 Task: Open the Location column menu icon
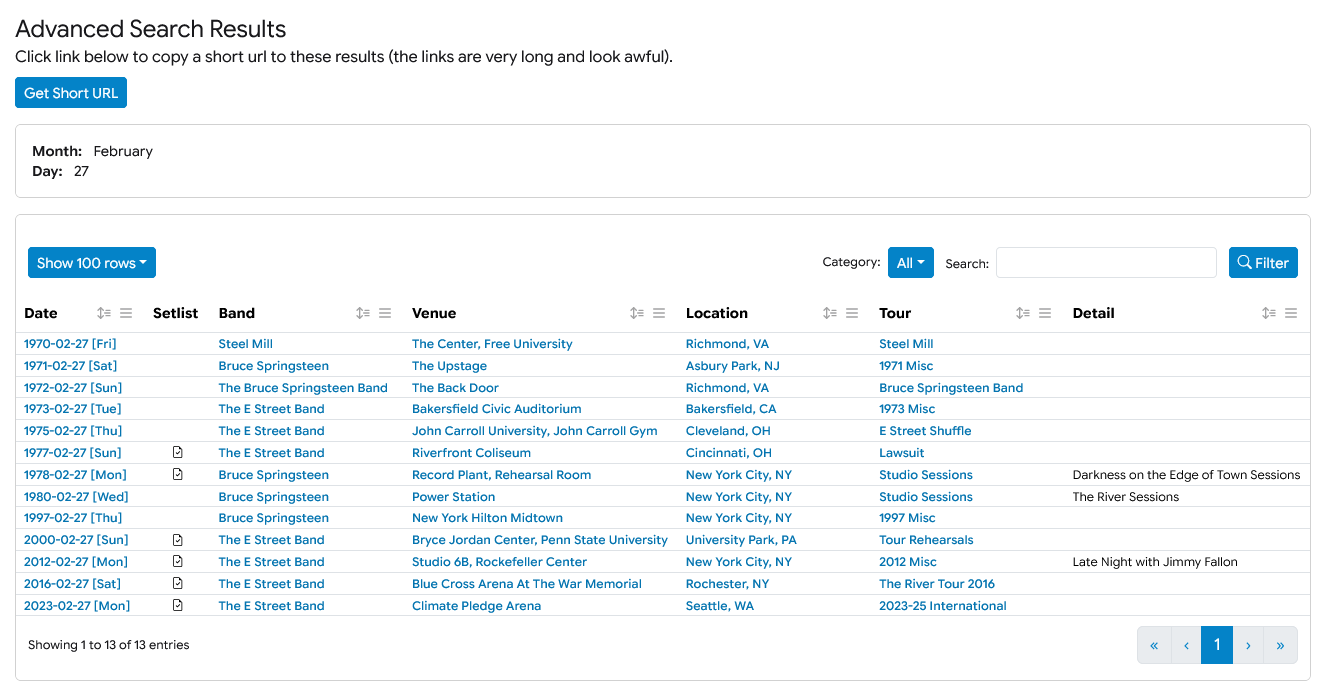click(x=852, y=313)
